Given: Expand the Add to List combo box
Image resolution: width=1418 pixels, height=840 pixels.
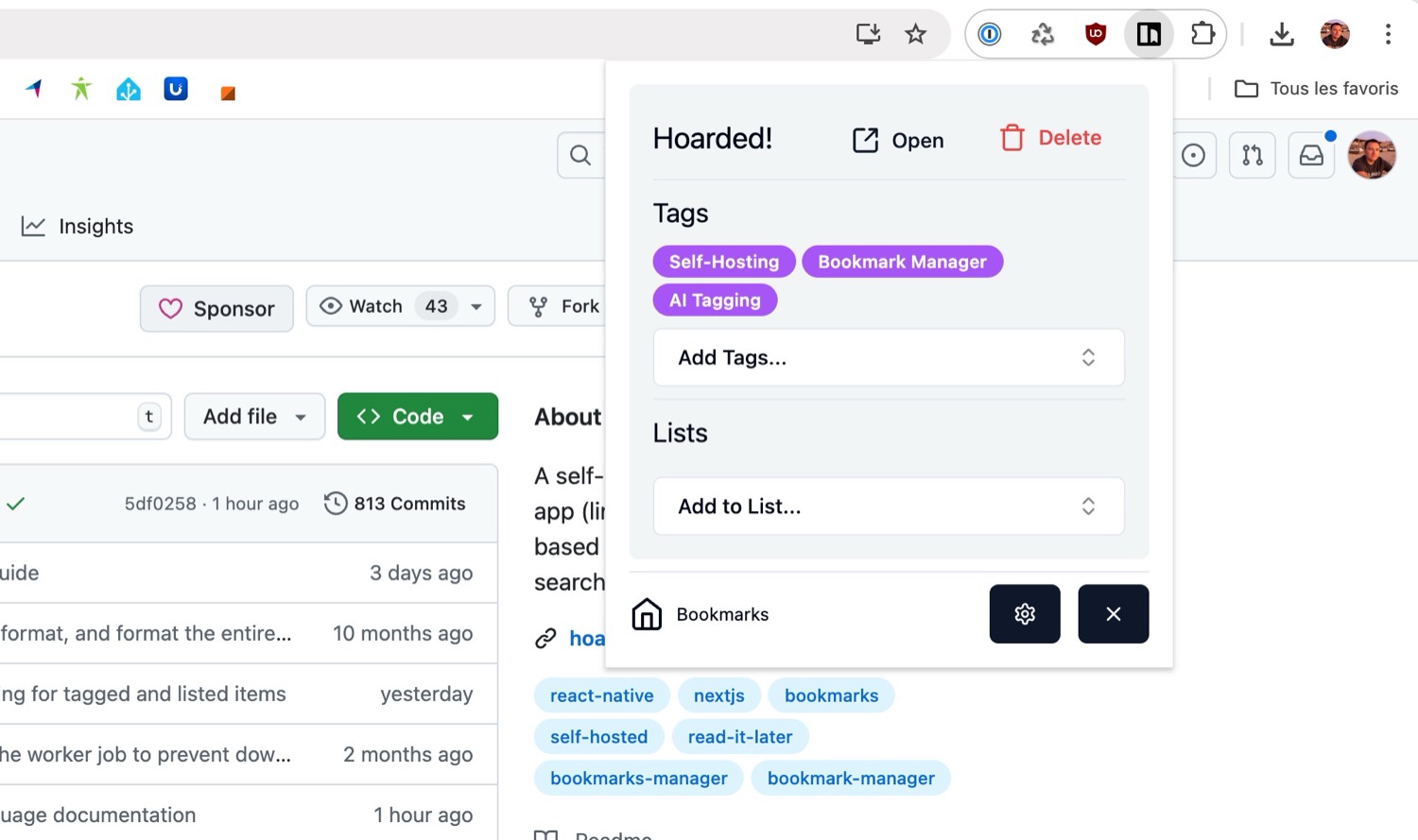Looking at the screenshot, I should point(888,506).
